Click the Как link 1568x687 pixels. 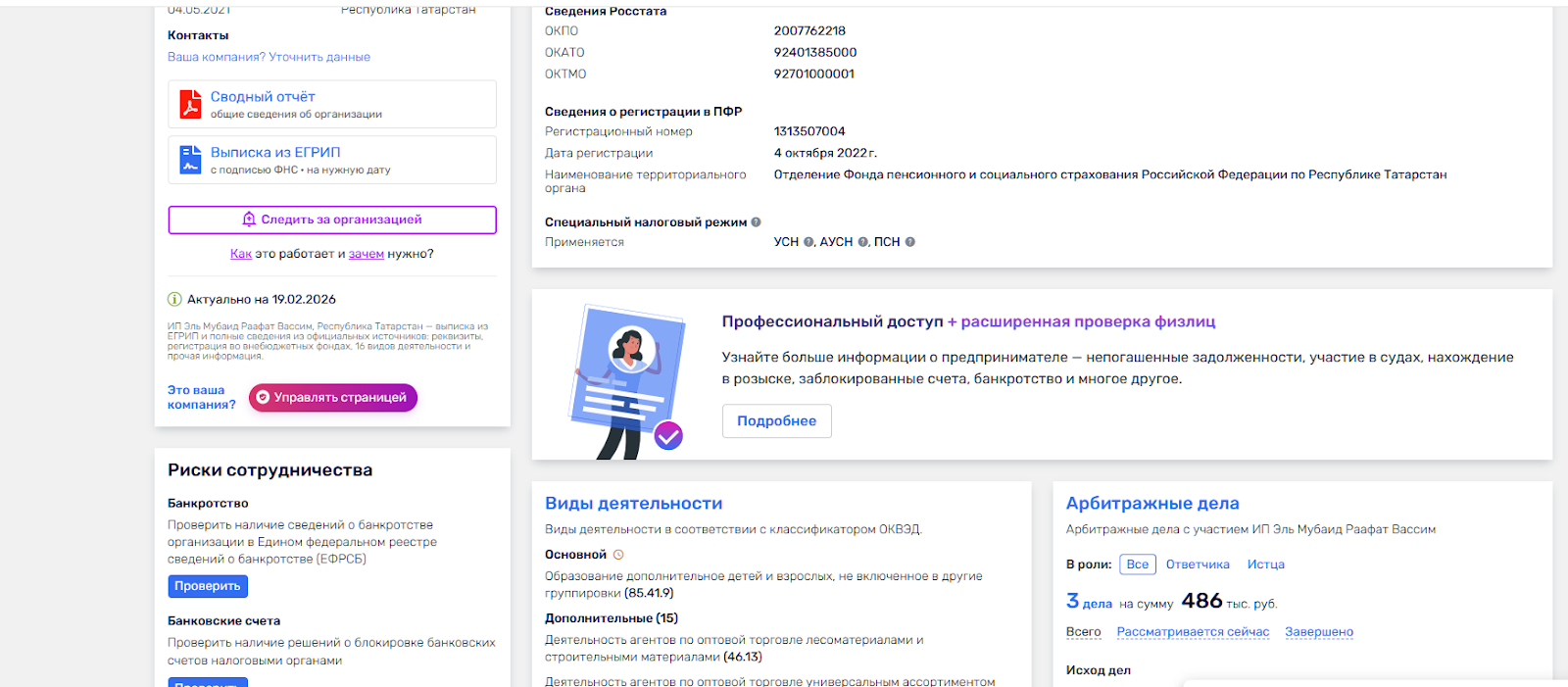coord(241,254)
